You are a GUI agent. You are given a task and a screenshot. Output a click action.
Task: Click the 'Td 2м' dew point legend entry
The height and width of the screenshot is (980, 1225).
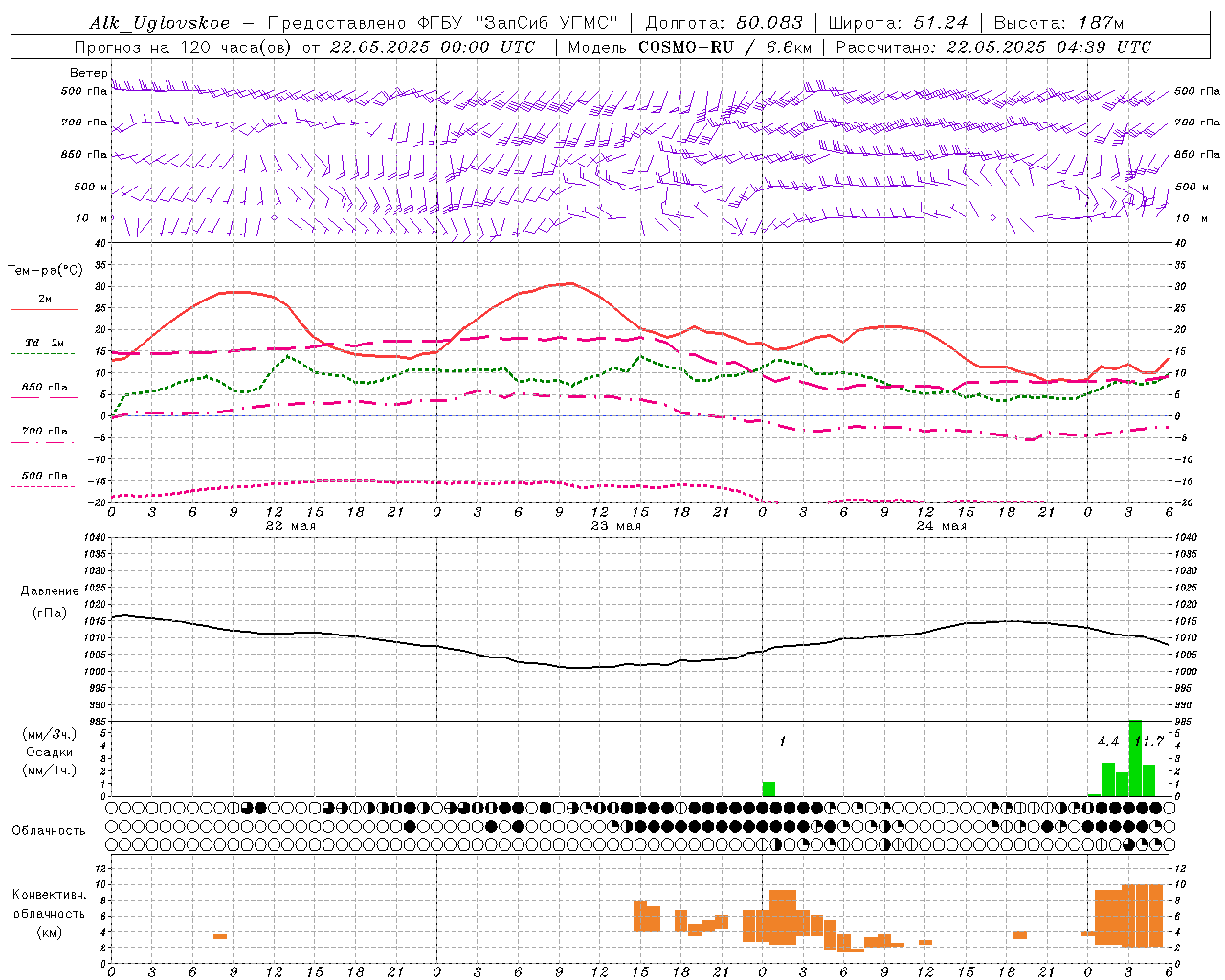tap(45, 343)
